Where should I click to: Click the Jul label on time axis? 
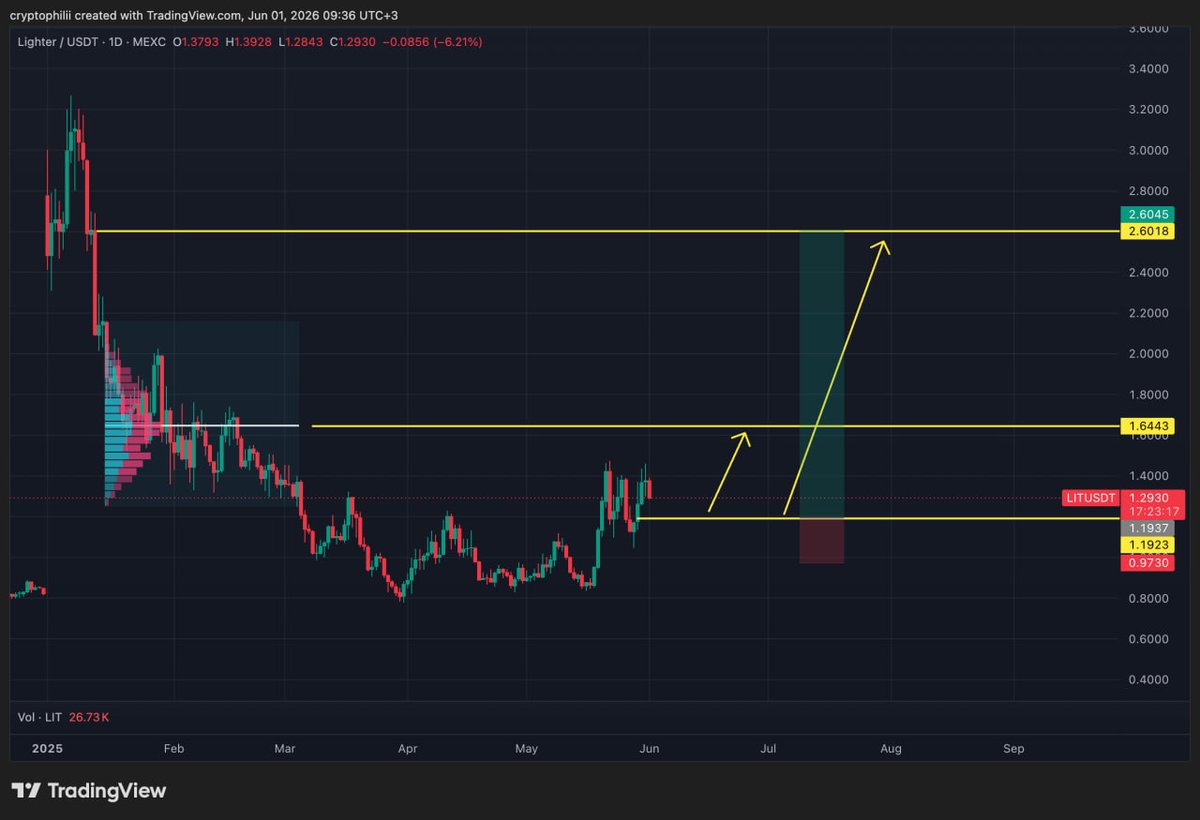tap(769, 748)
